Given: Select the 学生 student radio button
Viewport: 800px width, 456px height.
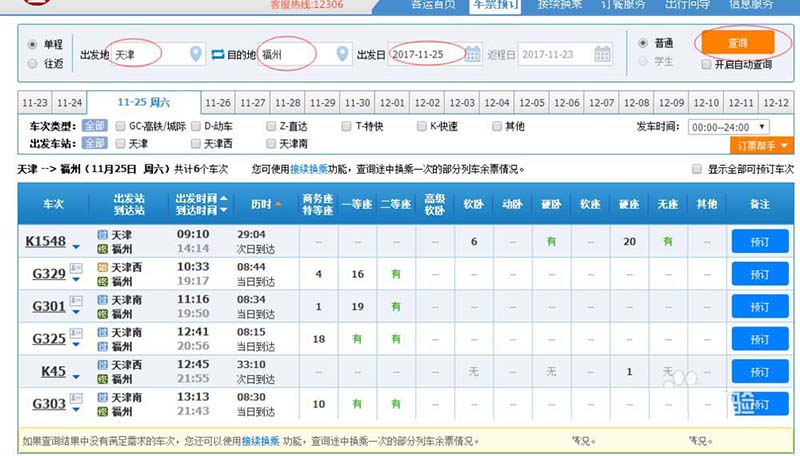Looking at the screenshot, I should (643, 61).
